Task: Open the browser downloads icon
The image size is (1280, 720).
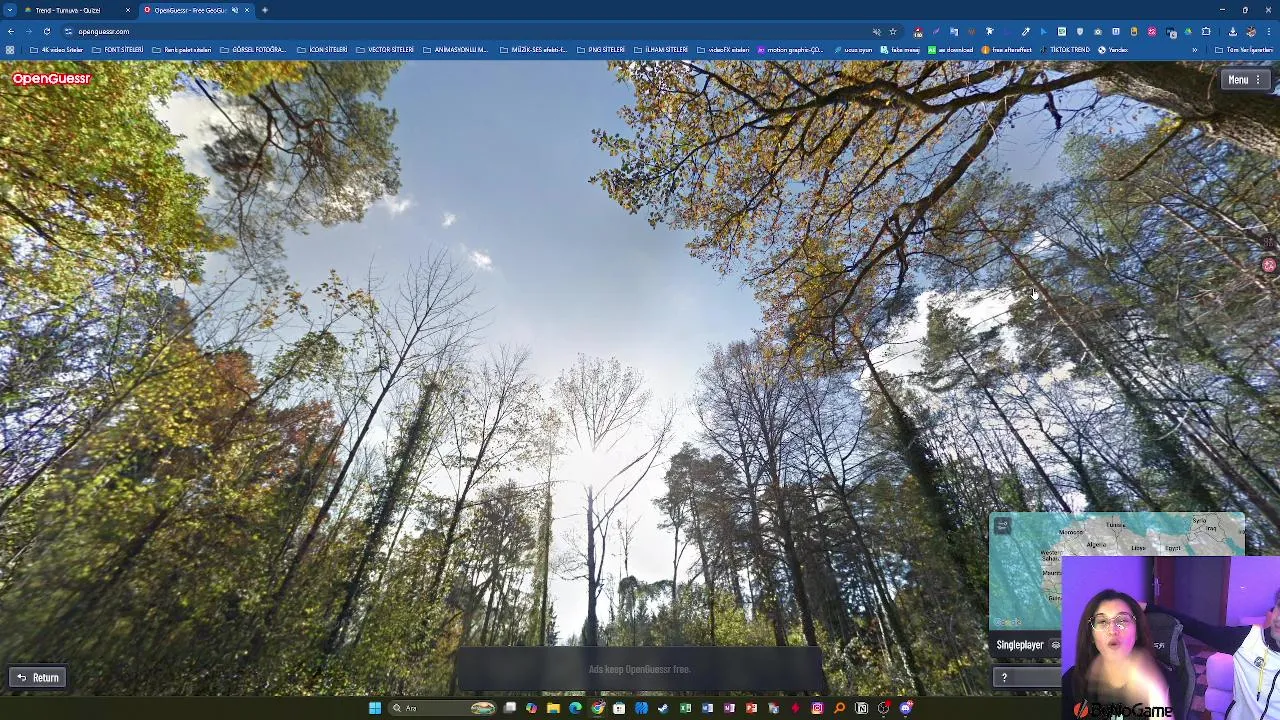Action: pyautogui.click(x=1232, y=32)
